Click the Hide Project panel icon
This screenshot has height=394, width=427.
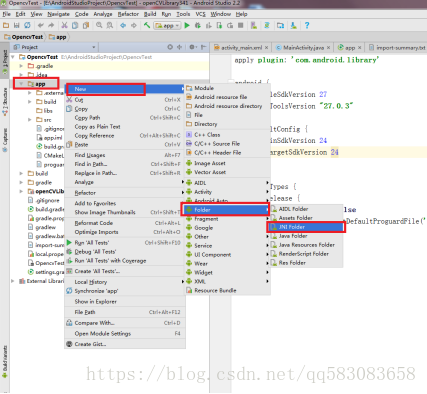point(204,47)
